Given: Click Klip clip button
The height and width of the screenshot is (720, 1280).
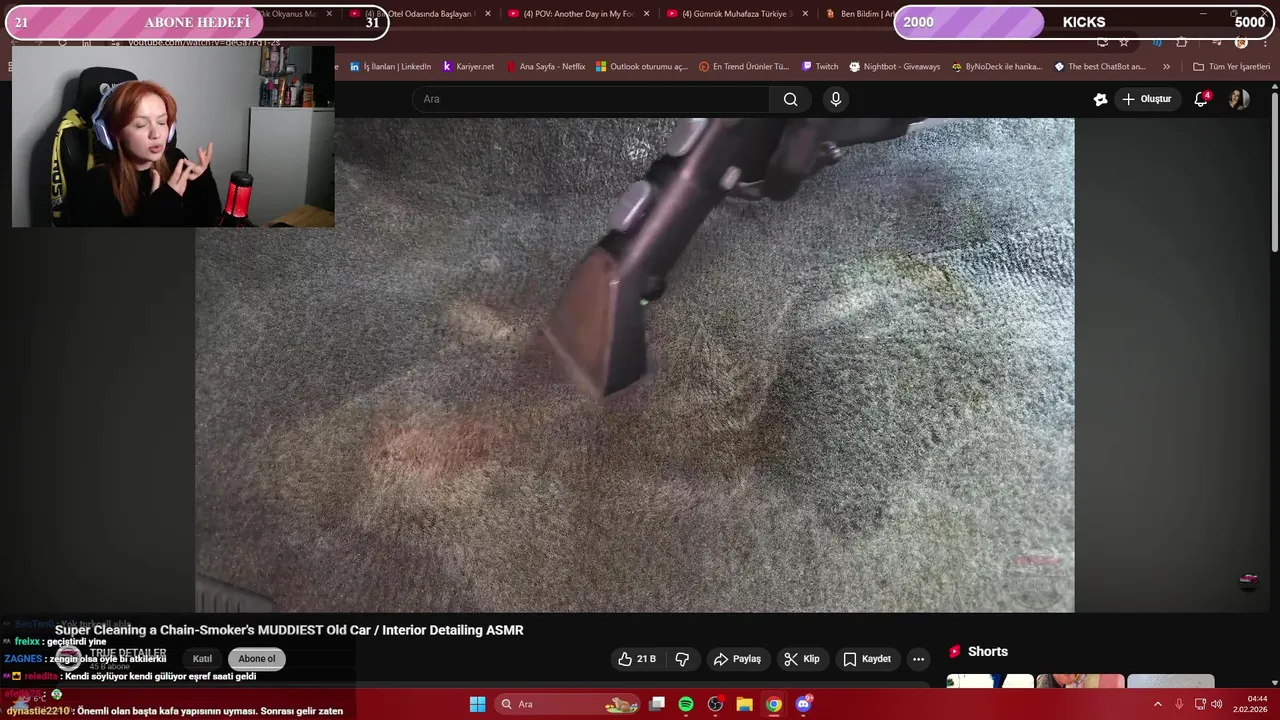Looking at the screenshot, I should (802, 659).
